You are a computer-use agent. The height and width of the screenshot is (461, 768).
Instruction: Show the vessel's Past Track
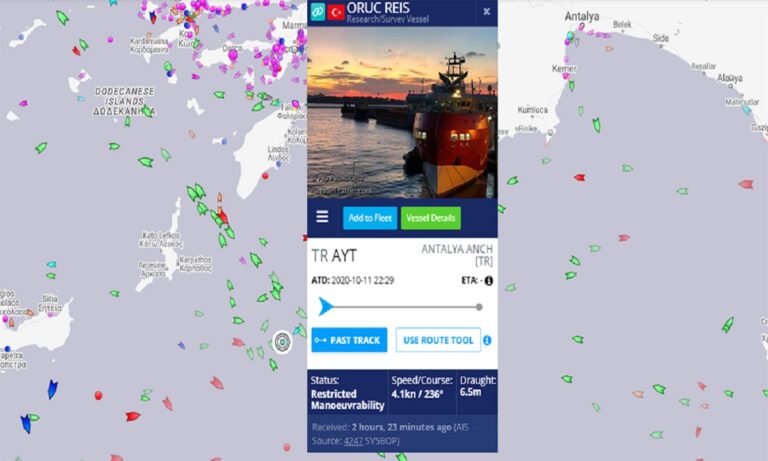[349, 340]
